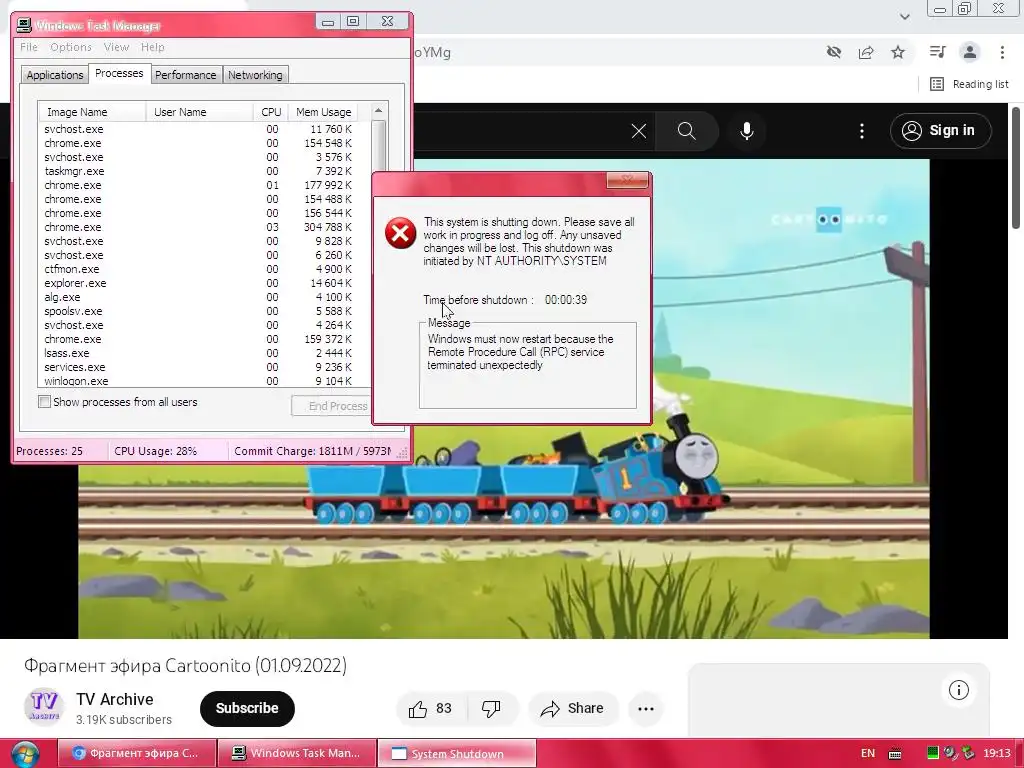This screenshot has width=1024, height=768.
Task: Dislike the video with thumbs-down icon
Action: (491, 709)
